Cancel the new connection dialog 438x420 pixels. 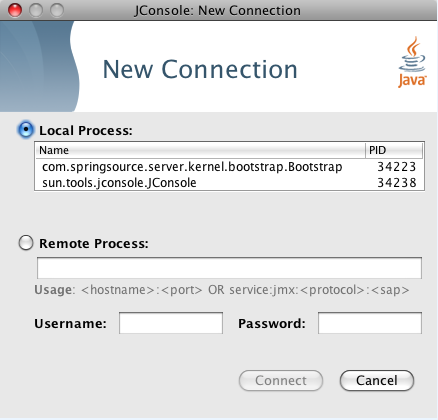[377, 380]
